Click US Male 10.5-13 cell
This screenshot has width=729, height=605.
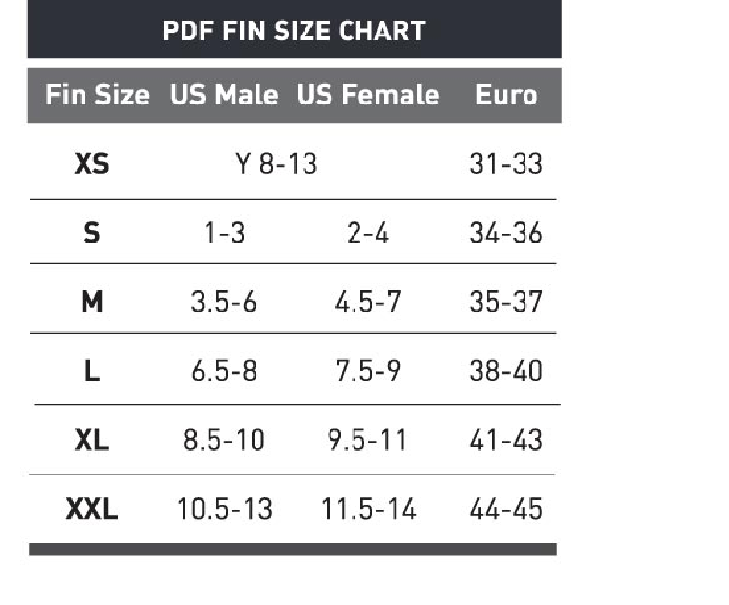point(224,509)
